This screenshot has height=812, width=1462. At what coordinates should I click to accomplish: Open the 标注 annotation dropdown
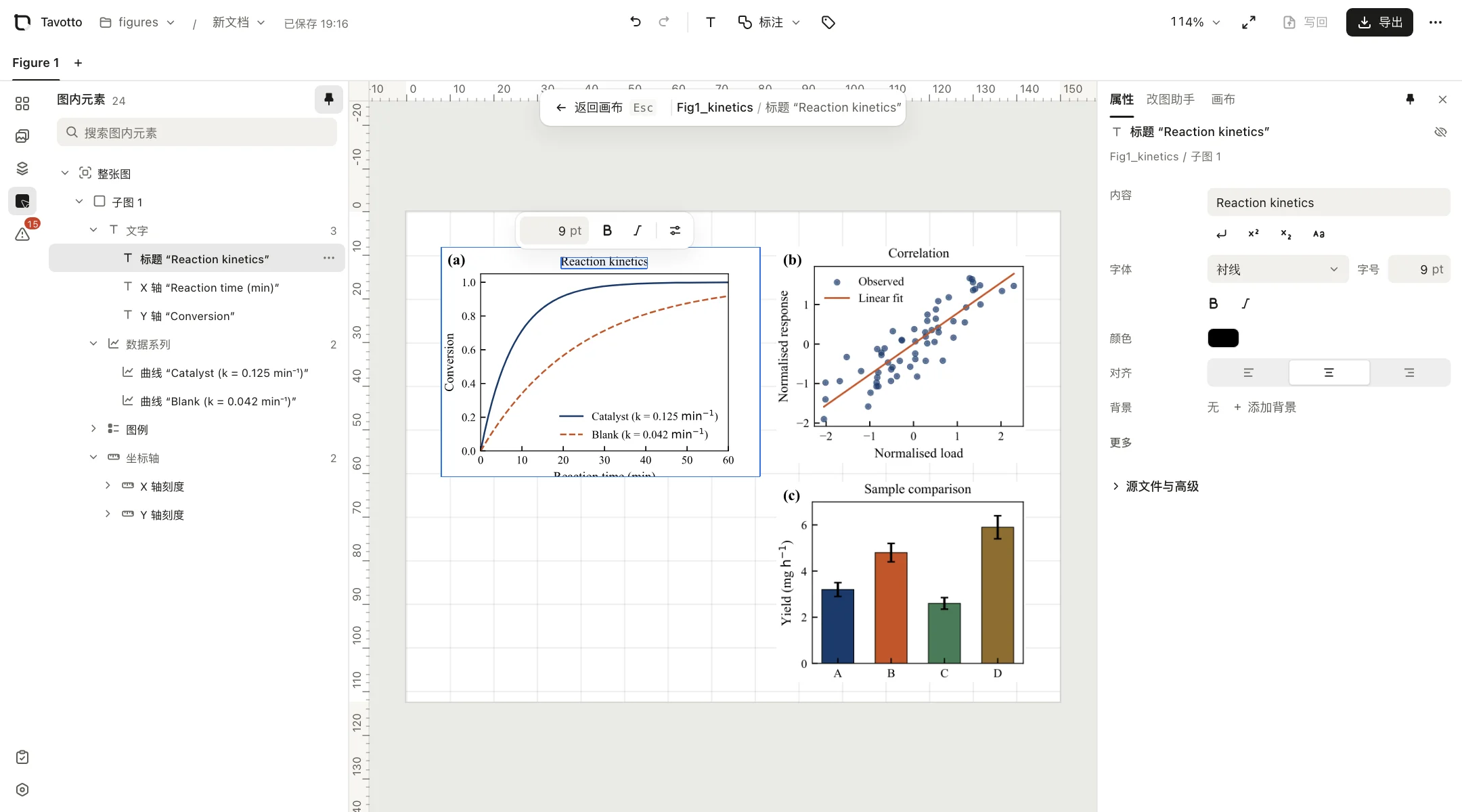tap(770, 22)
